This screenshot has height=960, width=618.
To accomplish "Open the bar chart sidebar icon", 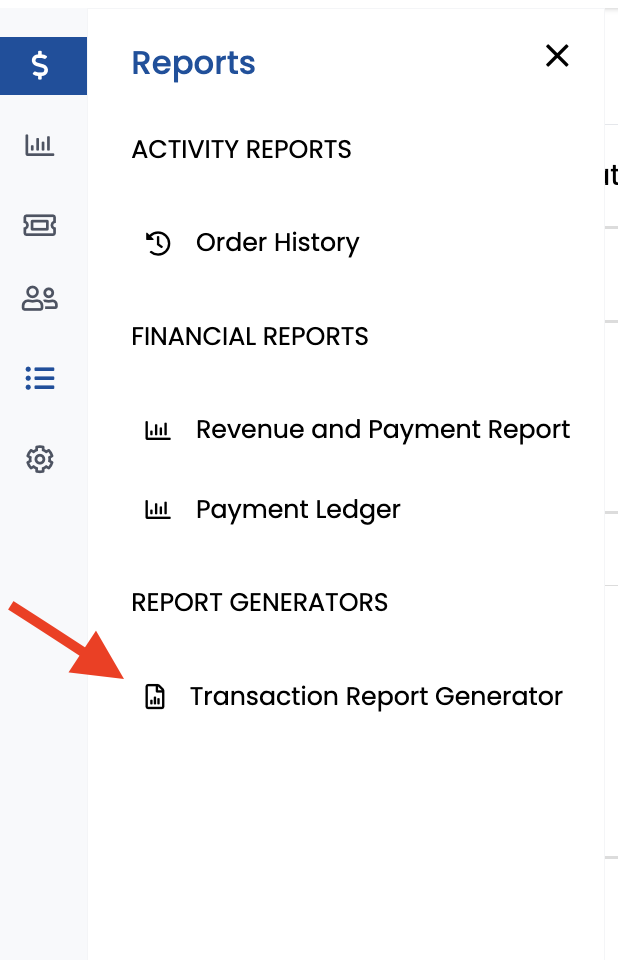I will coord(40,145).
